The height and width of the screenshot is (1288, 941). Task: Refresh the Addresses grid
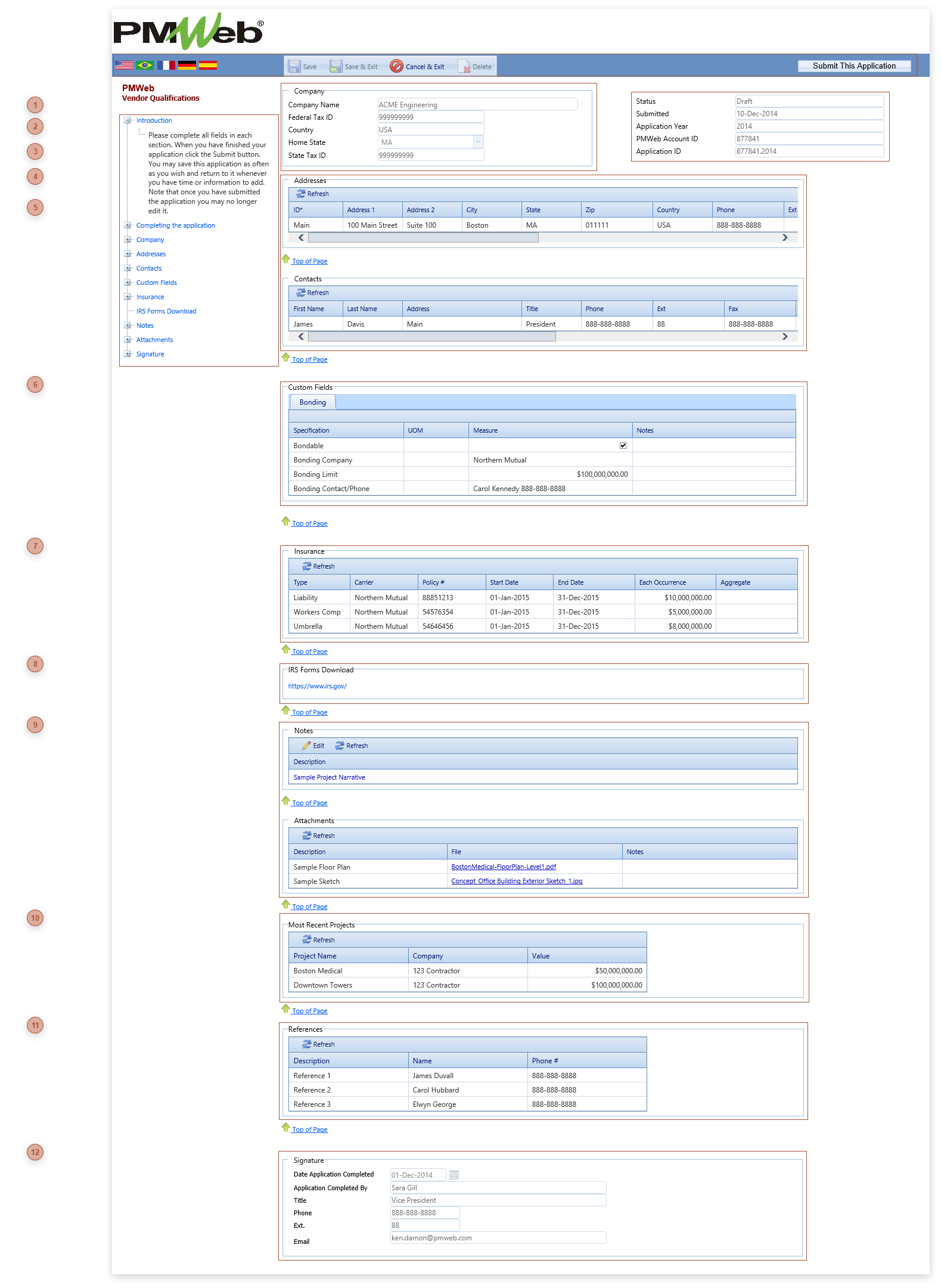pyautogui.click(x=312, y=194)
